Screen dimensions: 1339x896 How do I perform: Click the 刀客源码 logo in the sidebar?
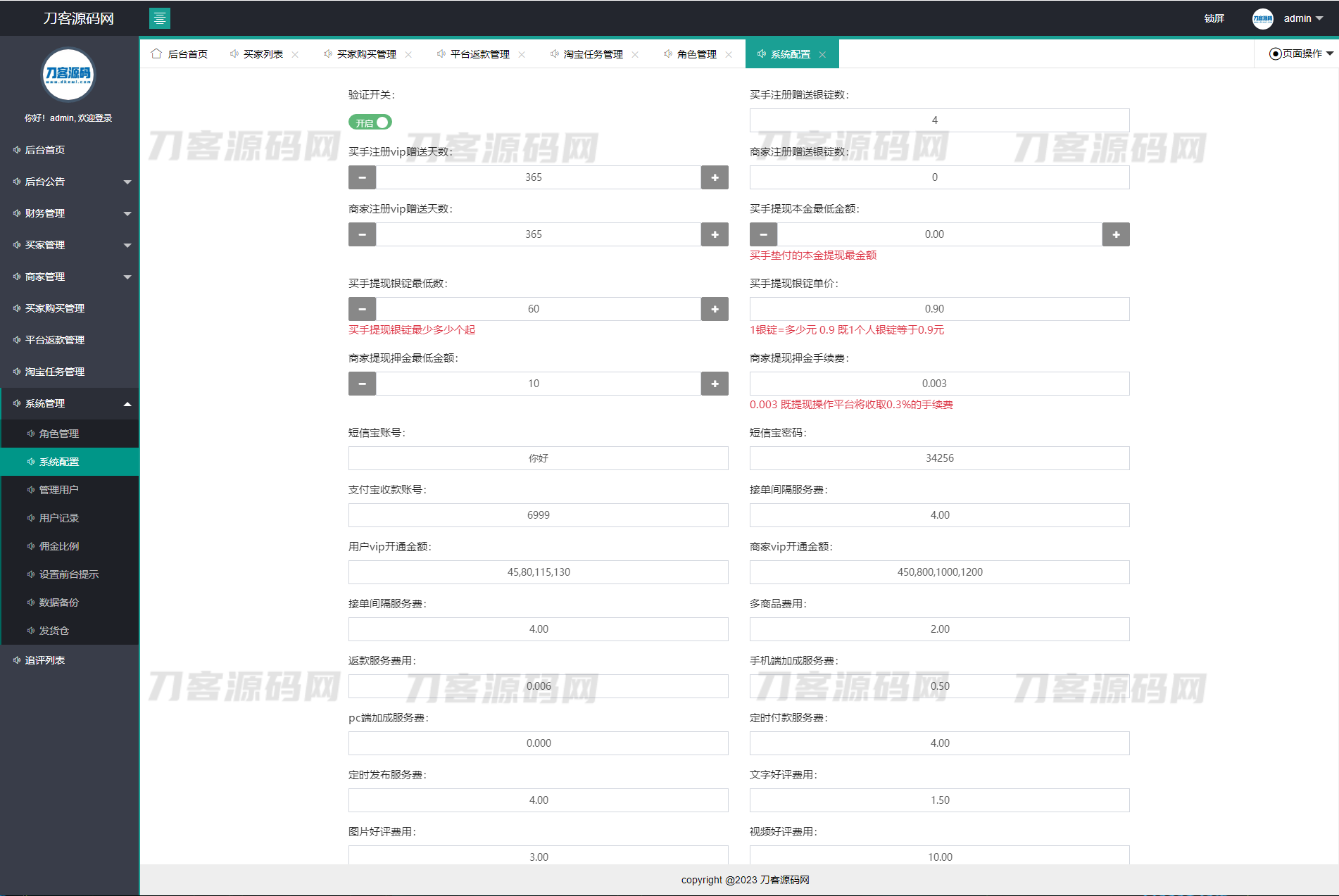[x=68, y=74]
